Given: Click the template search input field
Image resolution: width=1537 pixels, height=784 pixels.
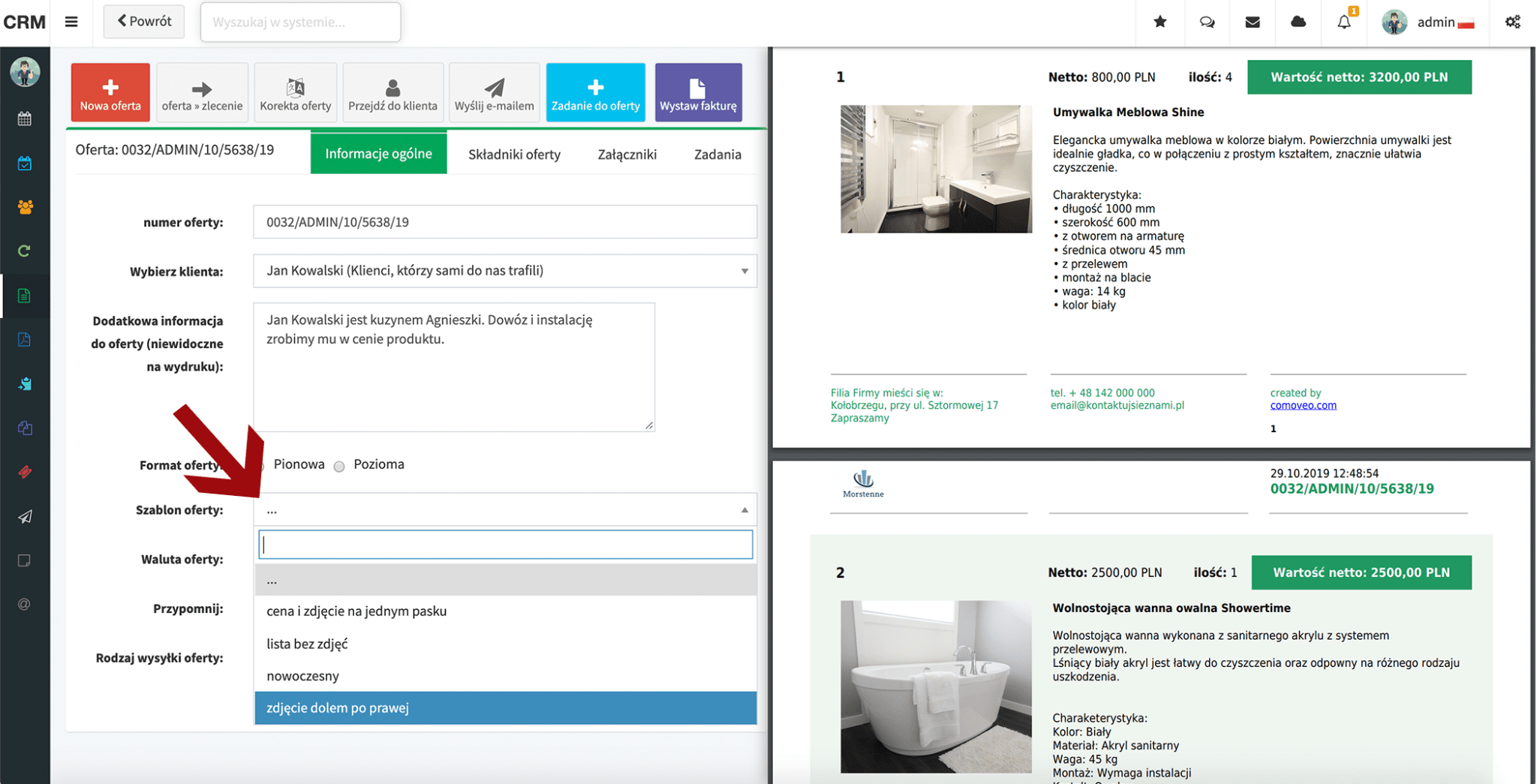Looking at the screenshot, I should tap(505, 545).
